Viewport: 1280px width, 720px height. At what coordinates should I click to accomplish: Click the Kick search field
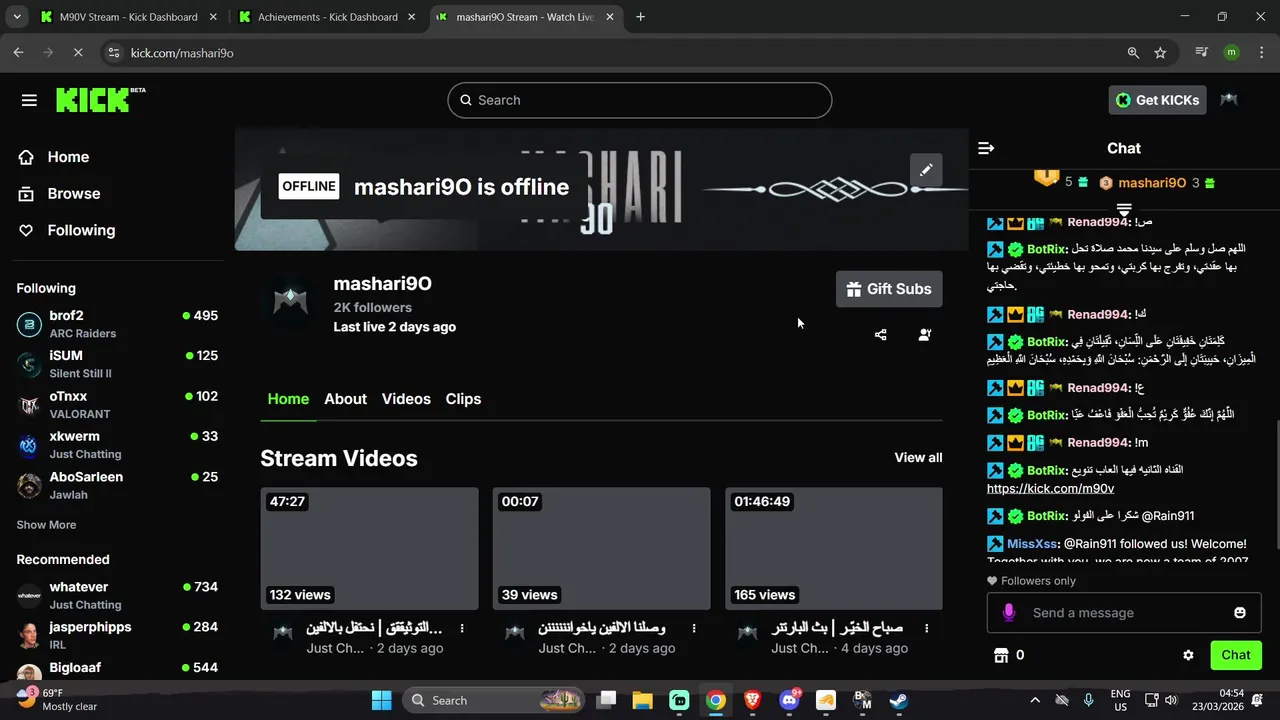click(x=639, y=100)
